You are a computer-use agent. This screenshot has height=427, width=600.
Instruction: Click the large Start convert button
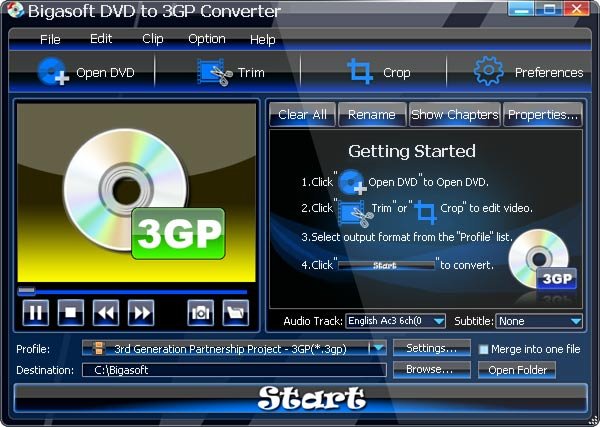(300, 398)
